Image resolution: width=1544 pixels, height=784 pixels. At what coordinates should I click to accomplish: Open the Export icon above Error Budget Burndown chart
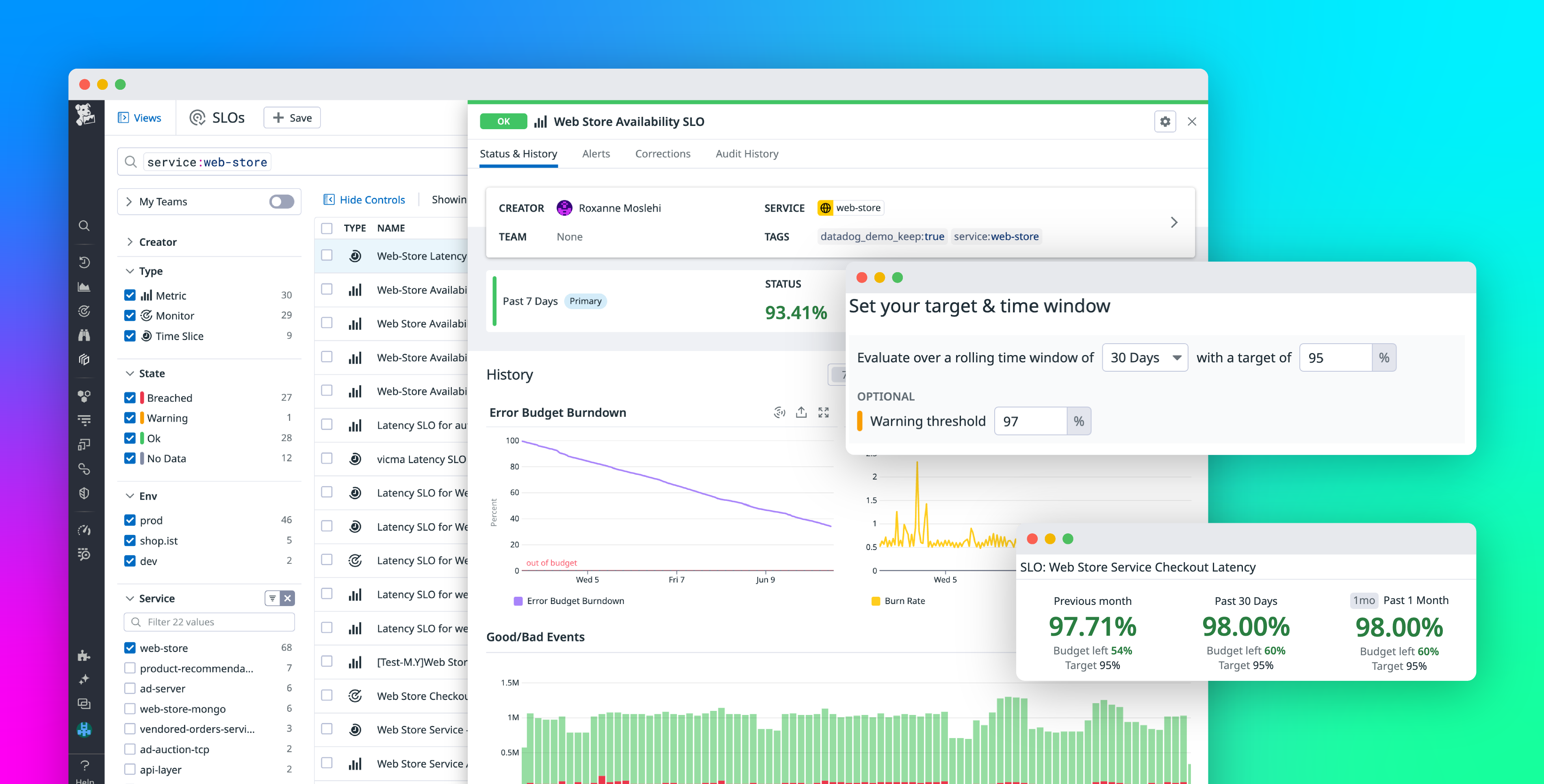(801, 412)
